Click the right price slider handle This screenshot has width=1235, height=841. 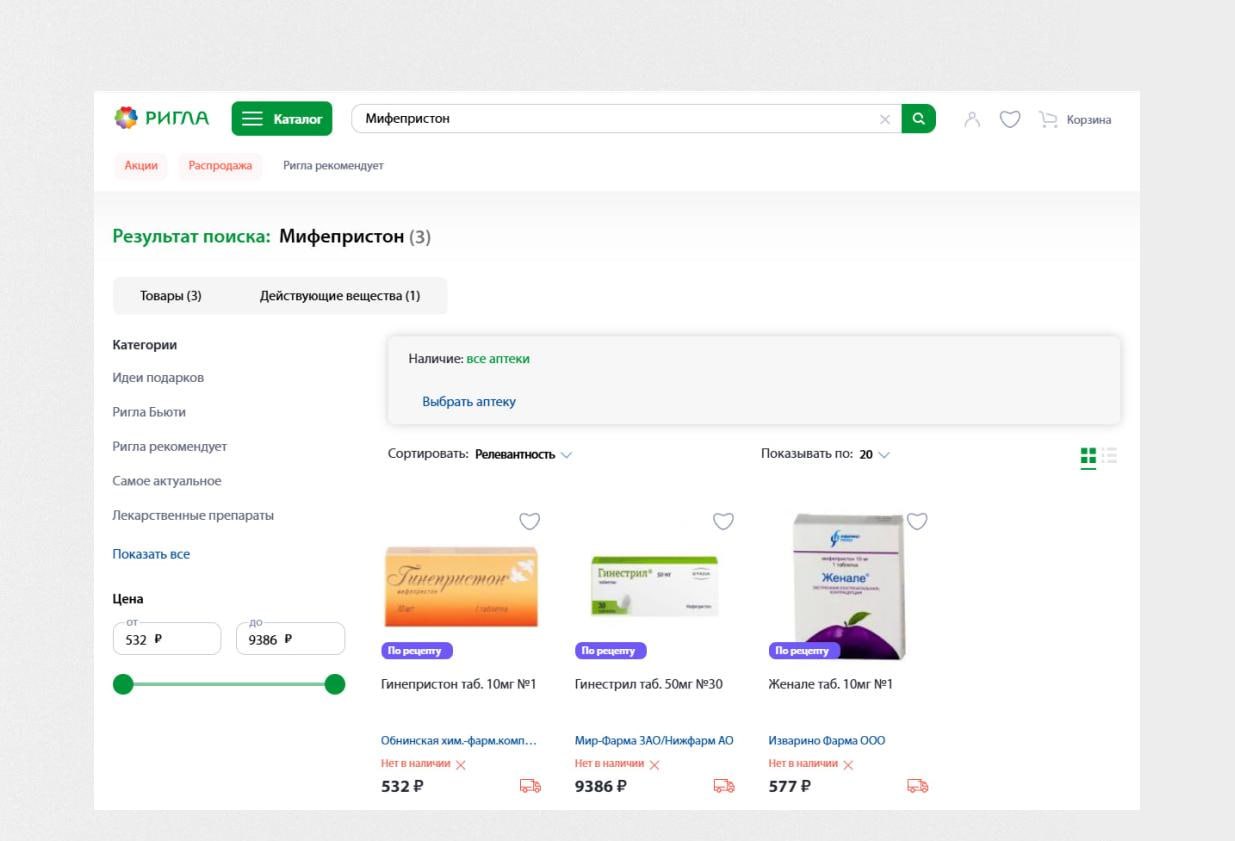(335, 684)
